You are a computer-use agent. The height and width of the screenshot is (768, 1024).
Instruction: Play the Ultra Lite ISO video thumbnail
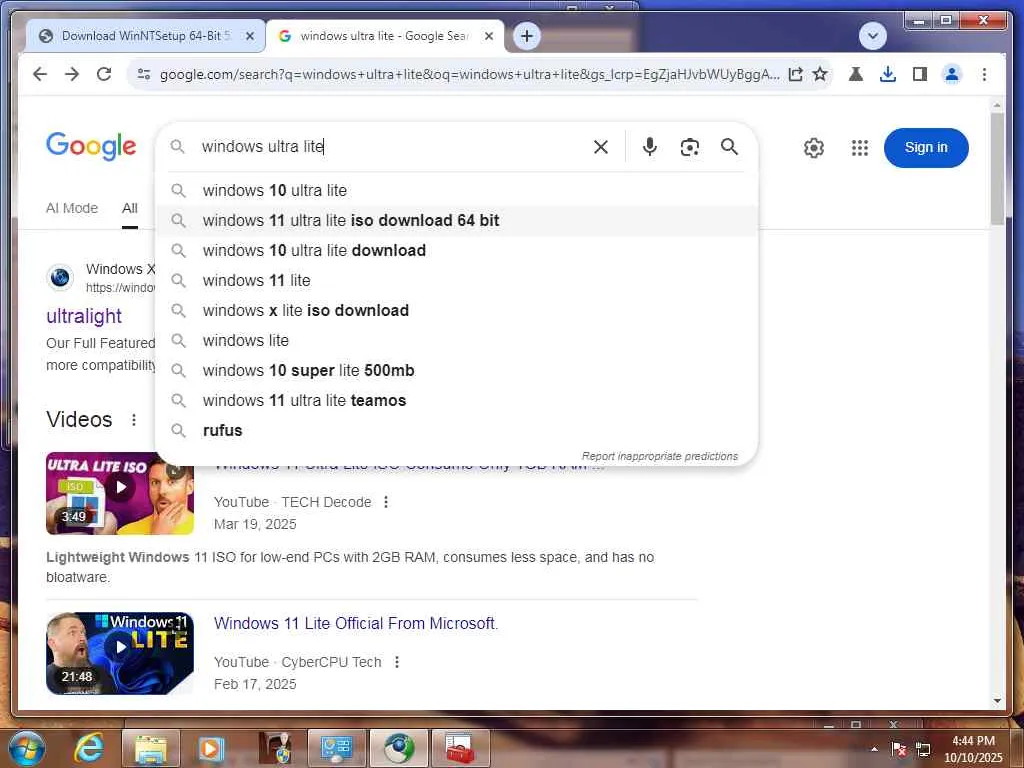tap(120, 494)
